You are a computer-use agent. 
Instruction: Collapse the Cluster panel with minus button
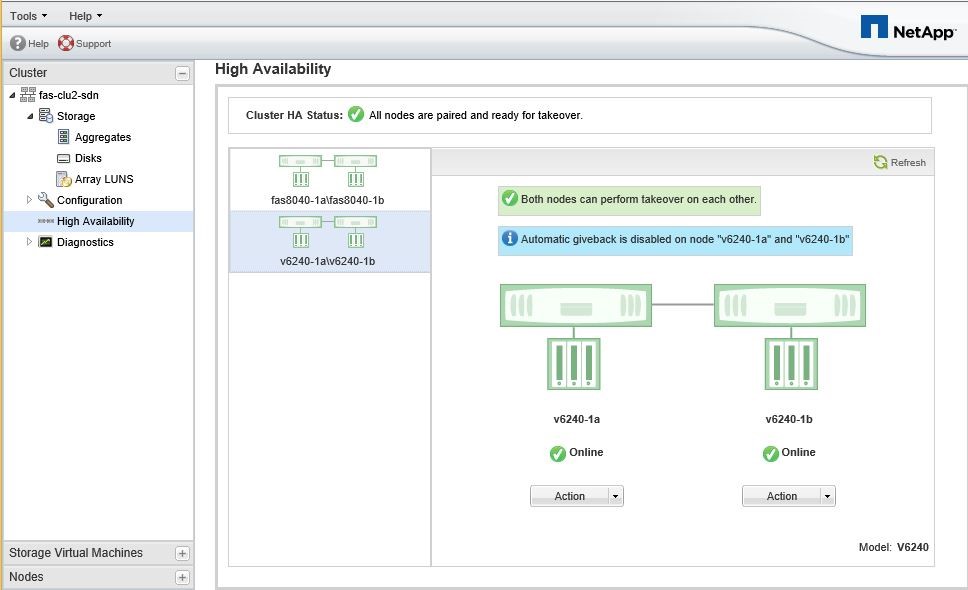coord(182,73)
